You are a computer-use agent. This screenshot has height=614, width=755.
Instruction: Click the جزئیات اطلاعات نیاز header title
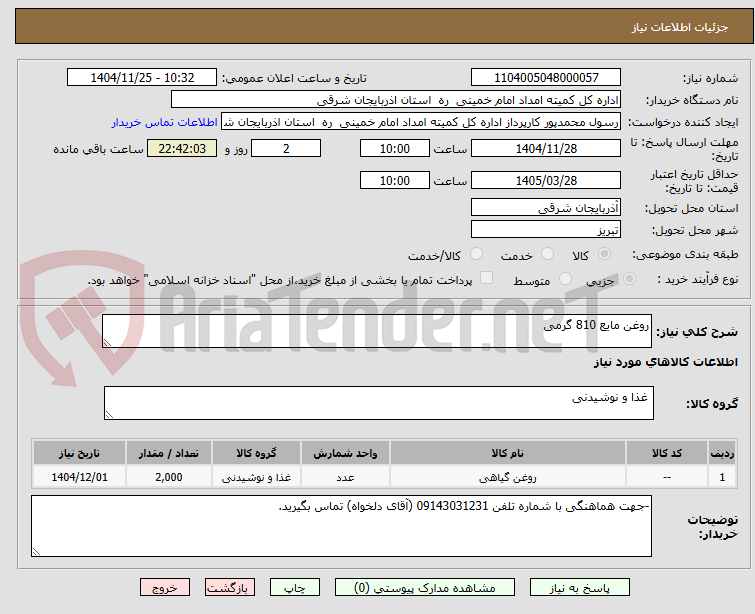[x=680, y=27]
